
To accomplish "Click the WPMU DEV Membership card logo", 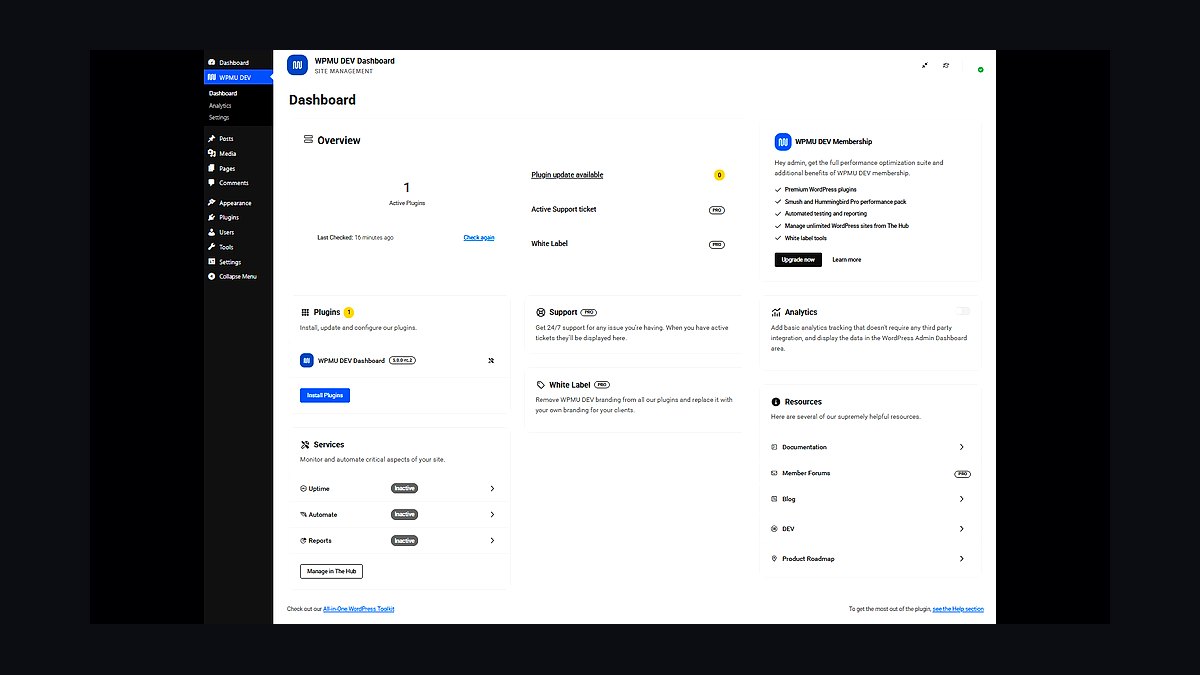I will [x=783, y=142].
